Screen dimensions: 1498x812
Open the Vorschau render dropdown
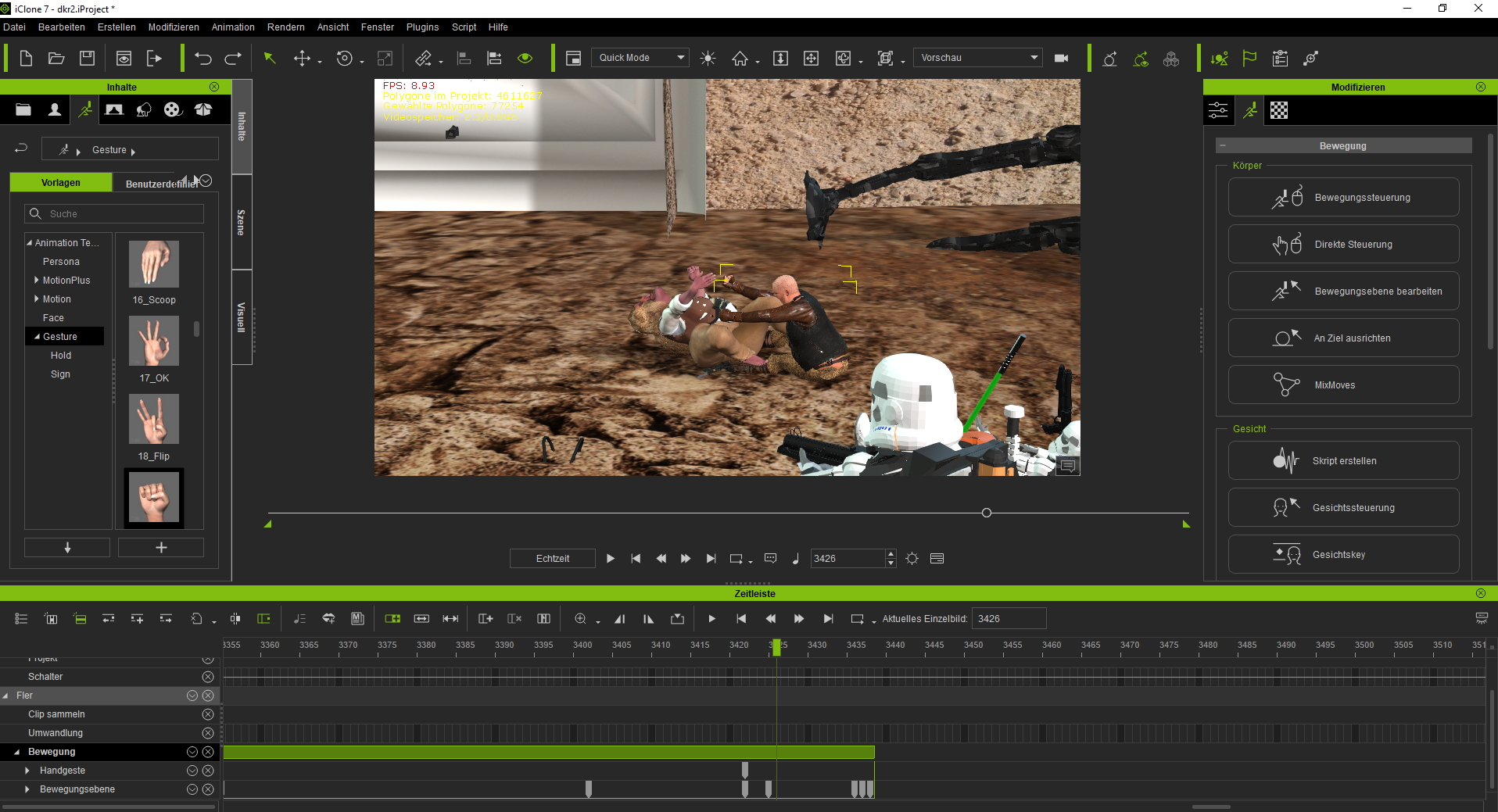[x=978, y=58]
